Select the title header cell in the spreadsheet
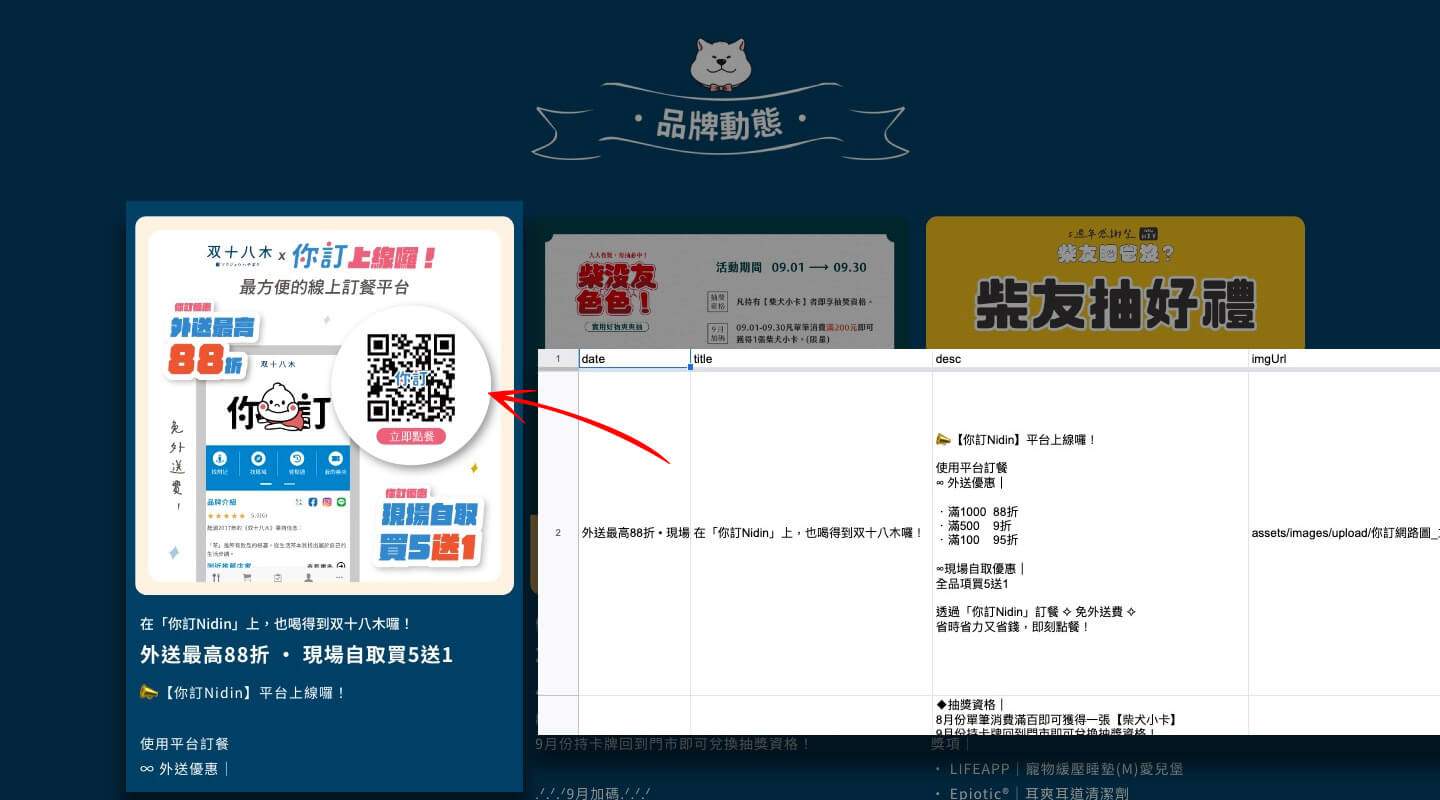1440x800 pixels. tap(811, 358)
